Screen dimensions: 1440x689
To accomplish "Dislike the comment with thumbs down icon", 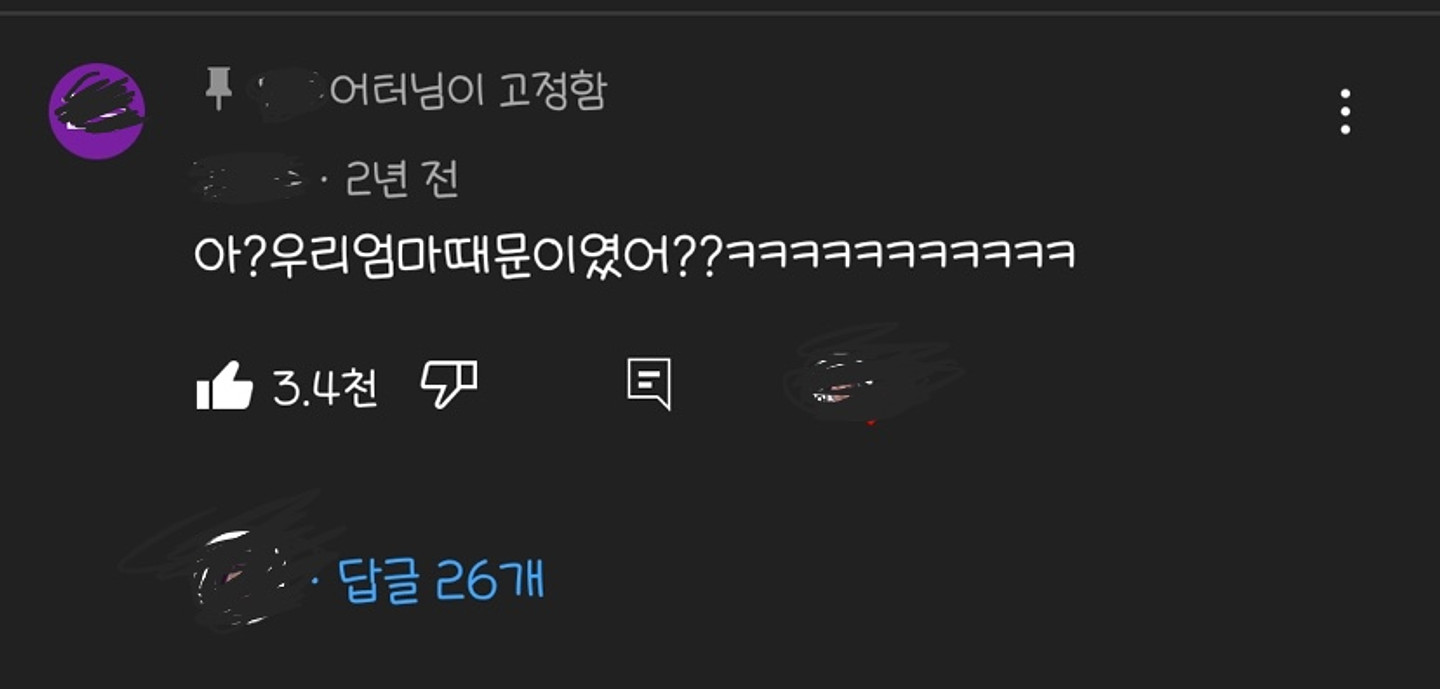I will (x=449, y=385).
